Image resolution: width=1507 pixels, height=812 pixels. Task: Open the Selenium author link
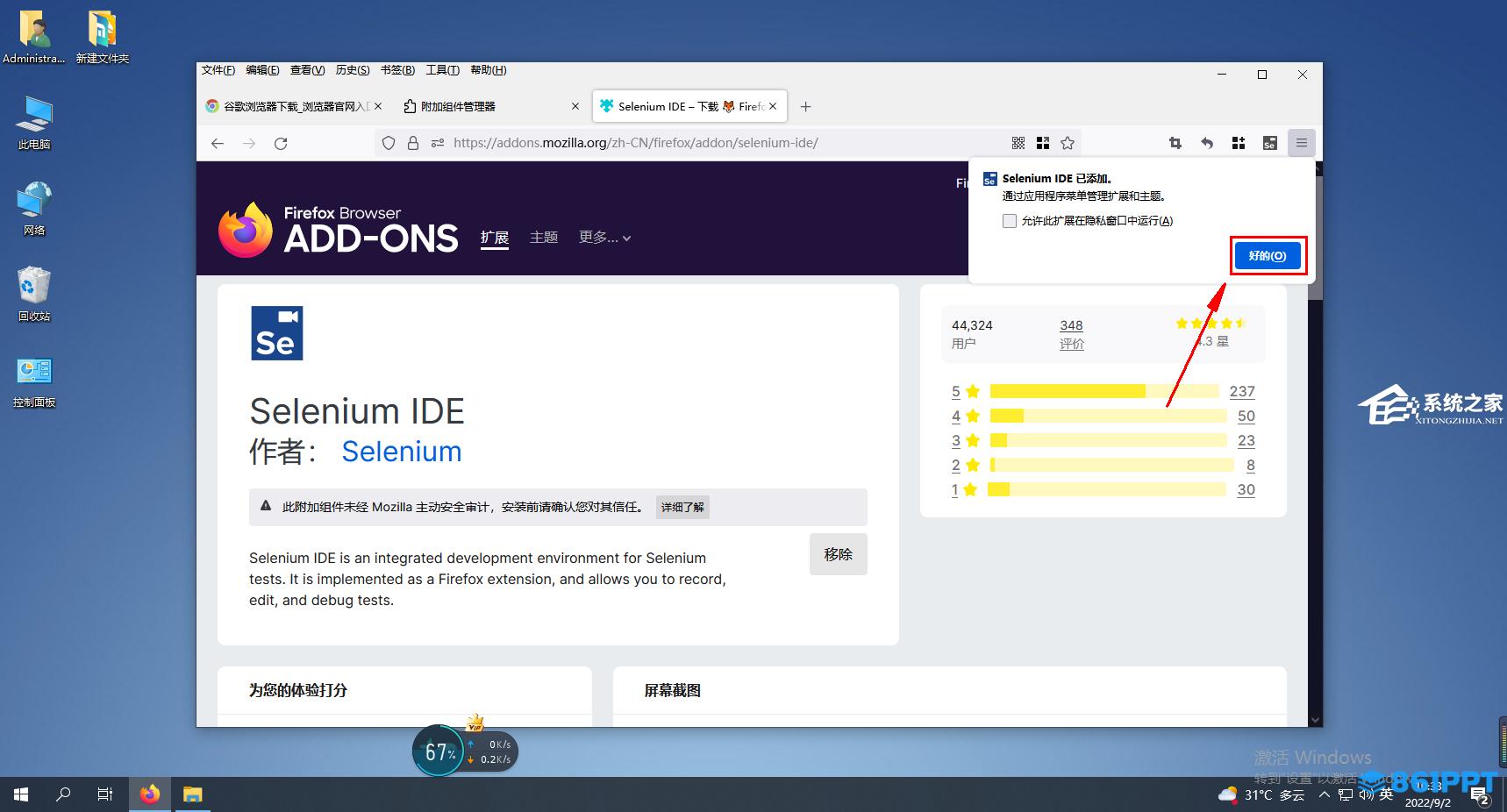point(402,452)
